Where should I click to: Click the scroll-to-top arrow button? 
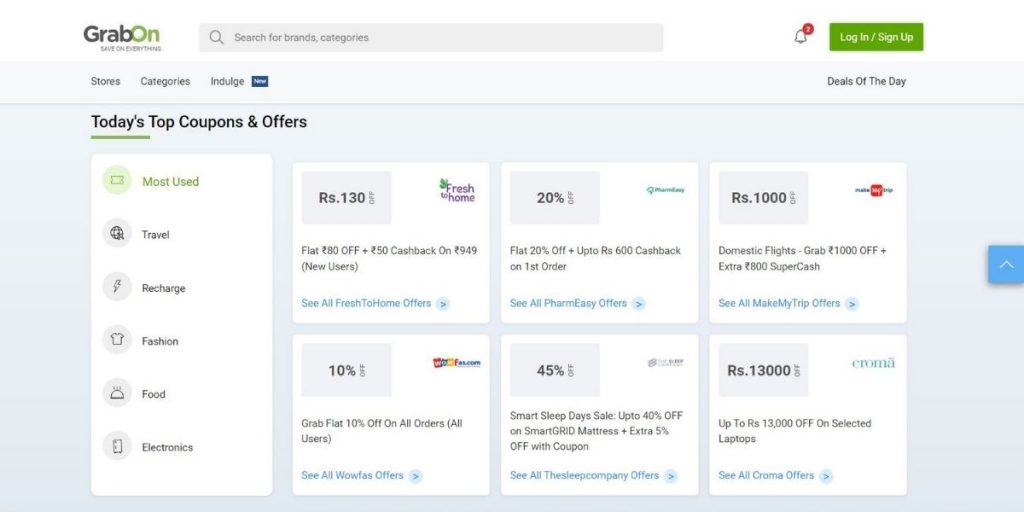click(x=1006, y=264)
